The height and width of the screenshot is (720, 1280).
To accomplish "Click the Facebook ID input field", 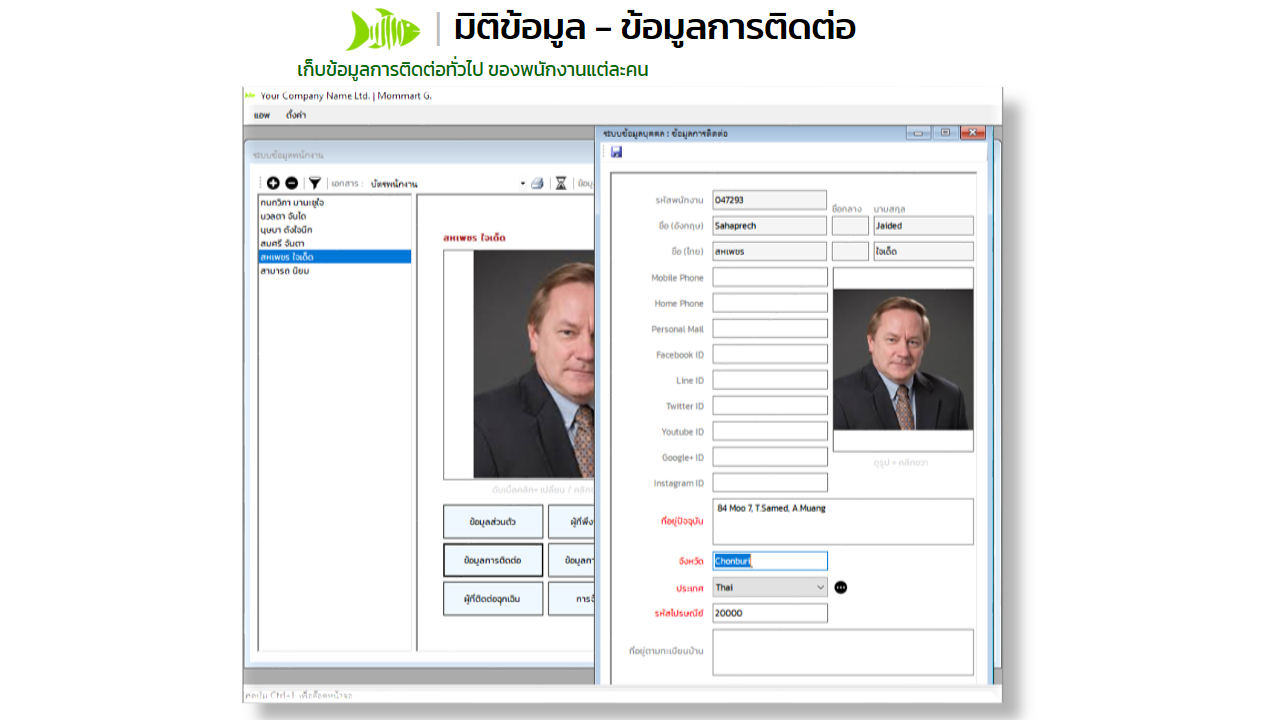I will 770,354.
